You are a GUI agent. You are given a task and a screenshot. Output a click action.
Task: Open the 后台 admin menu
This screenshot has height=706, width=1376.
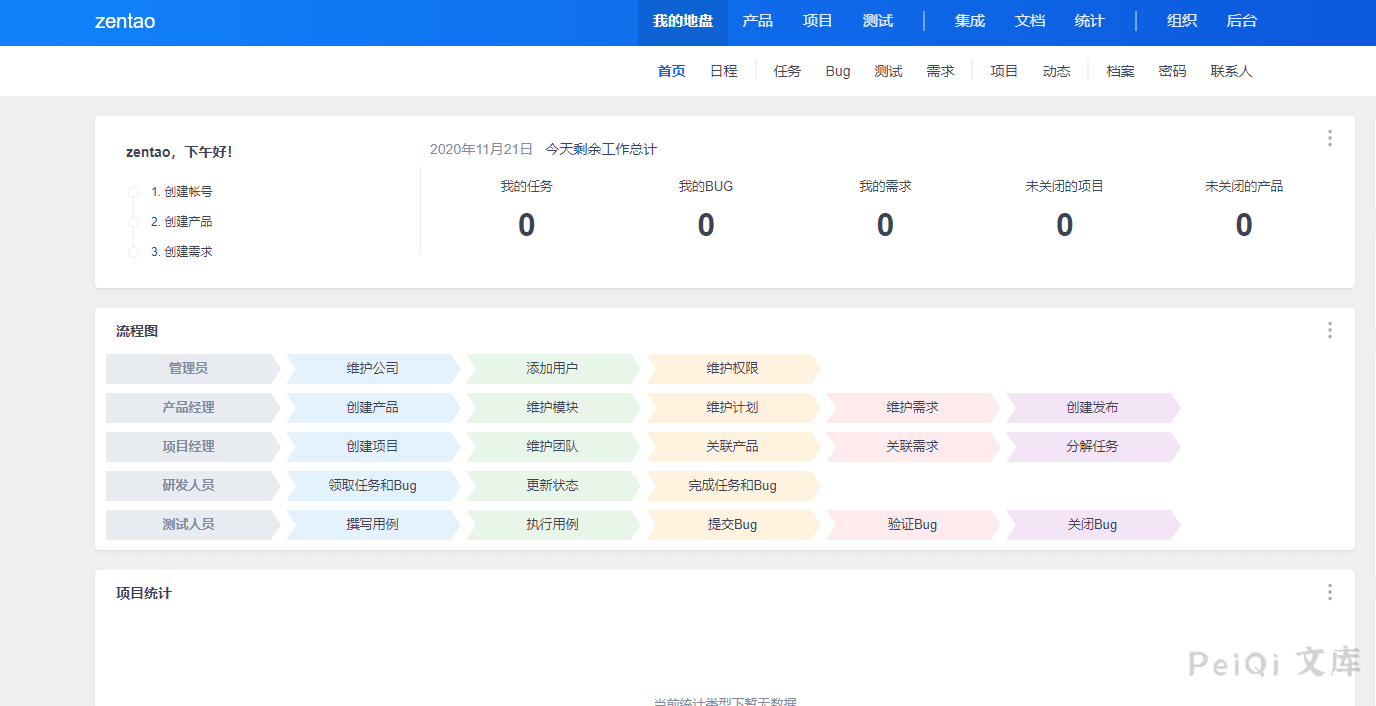click(1241, 20)
